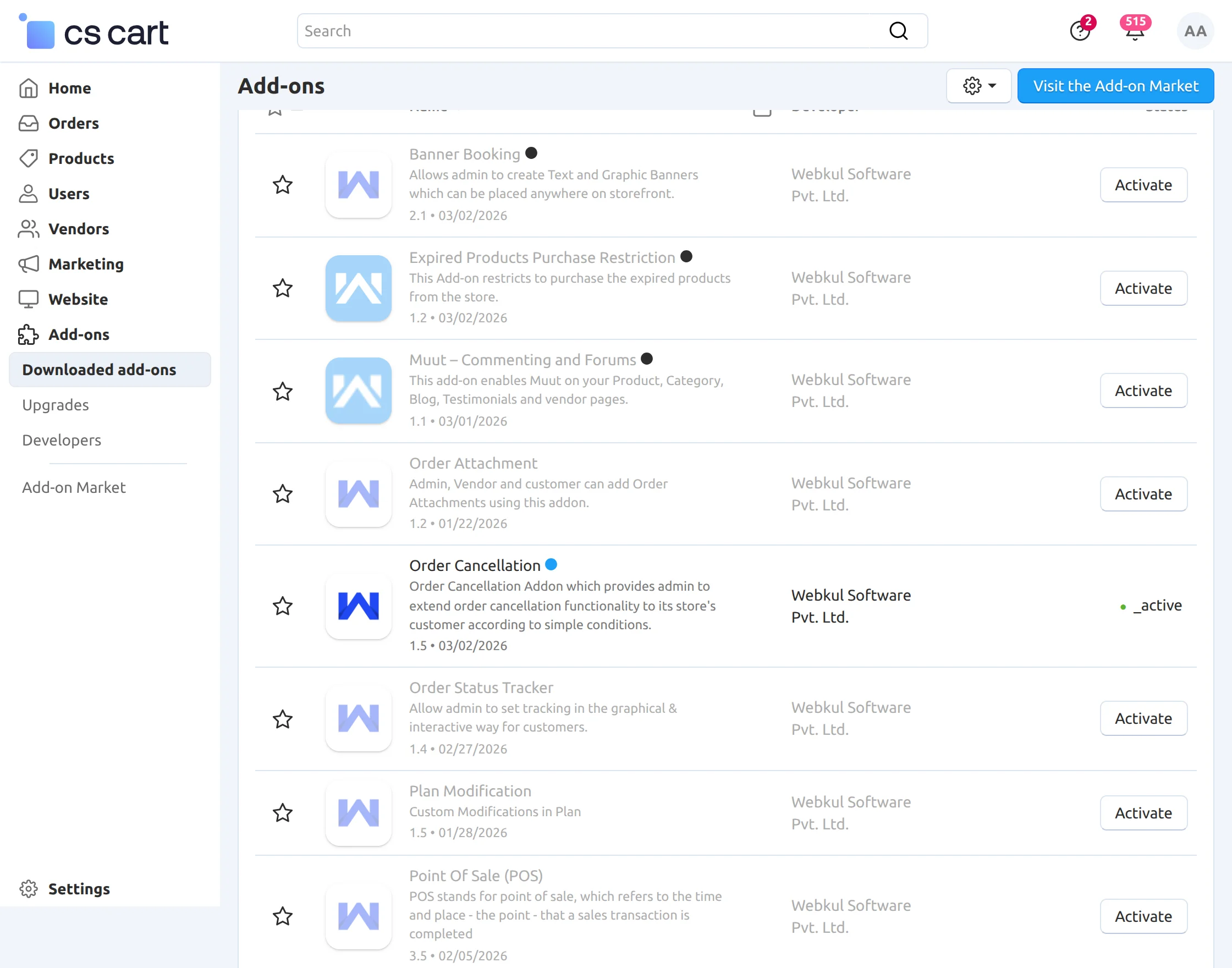The image size is (1232, 968).
Task: Open the Website menu item
Action: [78, 299]
